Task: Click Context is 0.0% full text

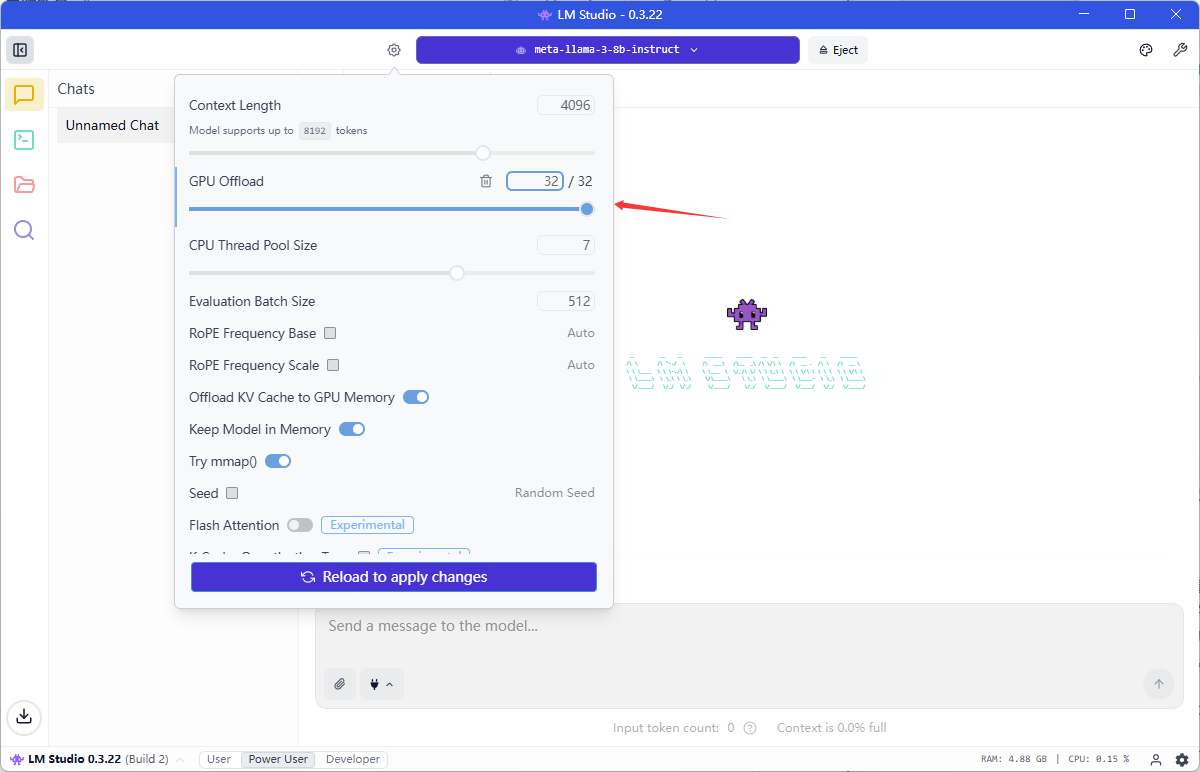Action: tap(832, 728)
